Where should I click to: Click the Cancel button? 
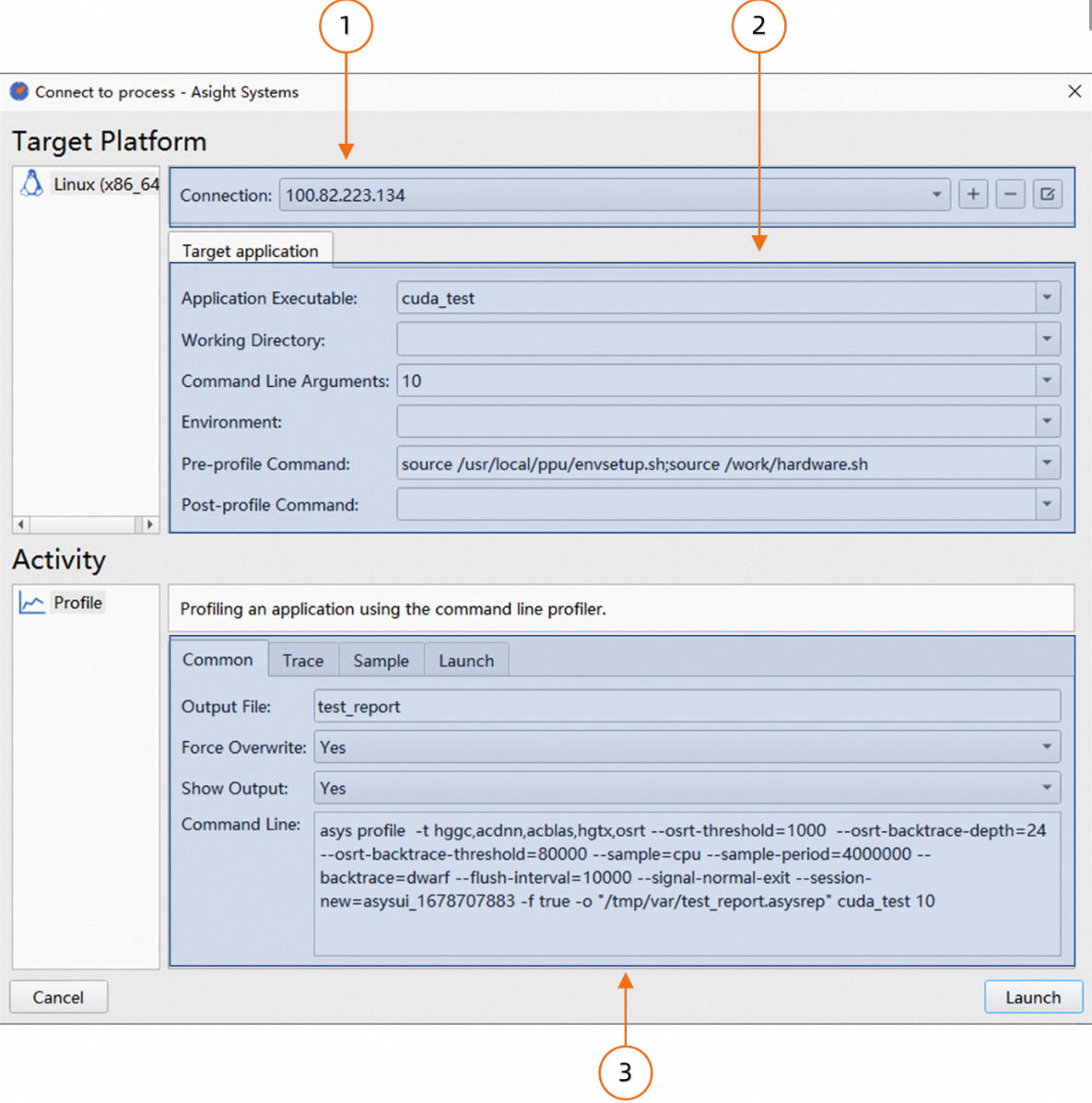tap(58, 997)
